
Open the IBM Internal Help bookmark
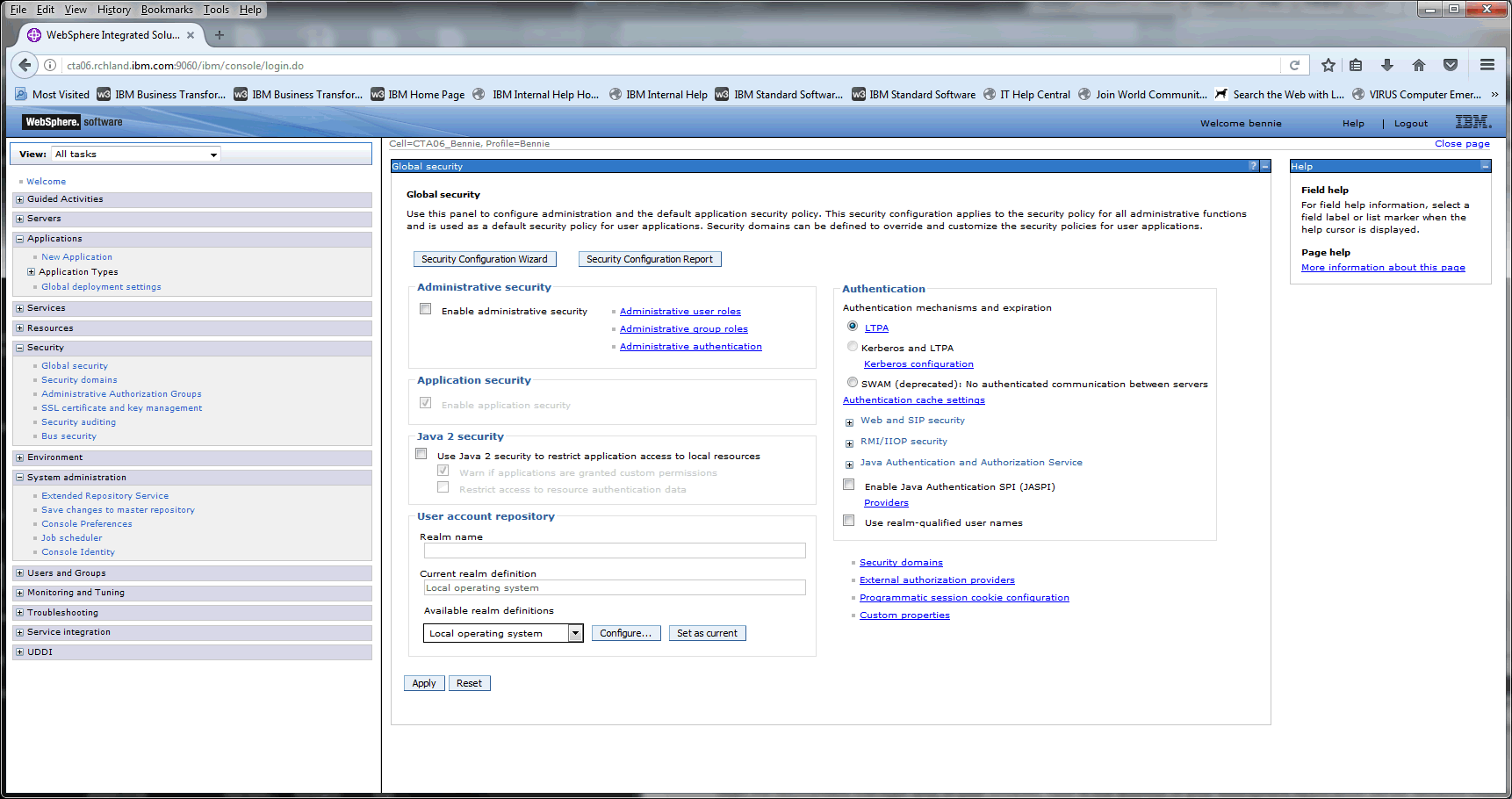(x=658, y=94)
